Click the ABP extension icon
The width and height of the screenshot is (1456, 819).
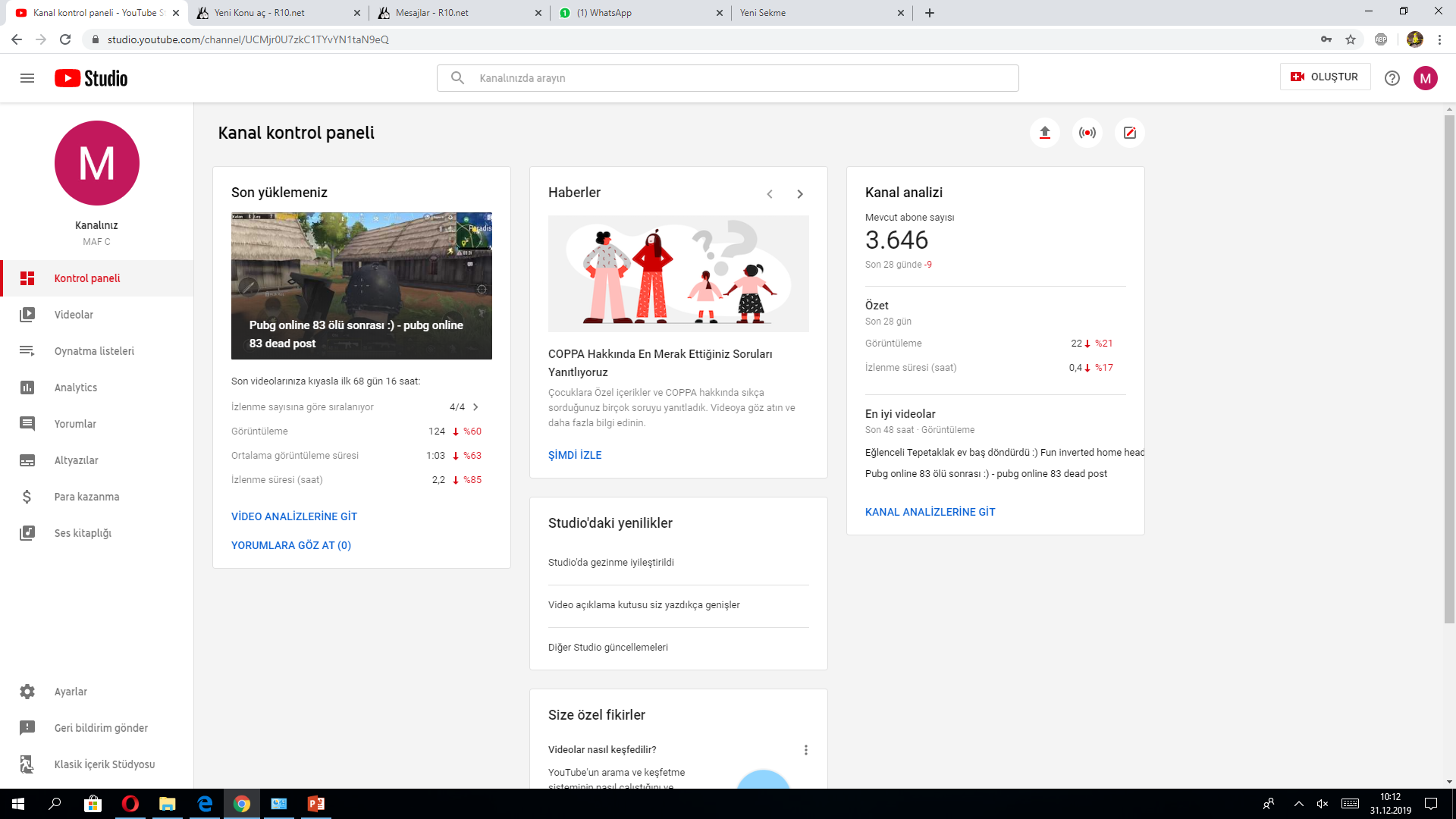click(1381, 39)
